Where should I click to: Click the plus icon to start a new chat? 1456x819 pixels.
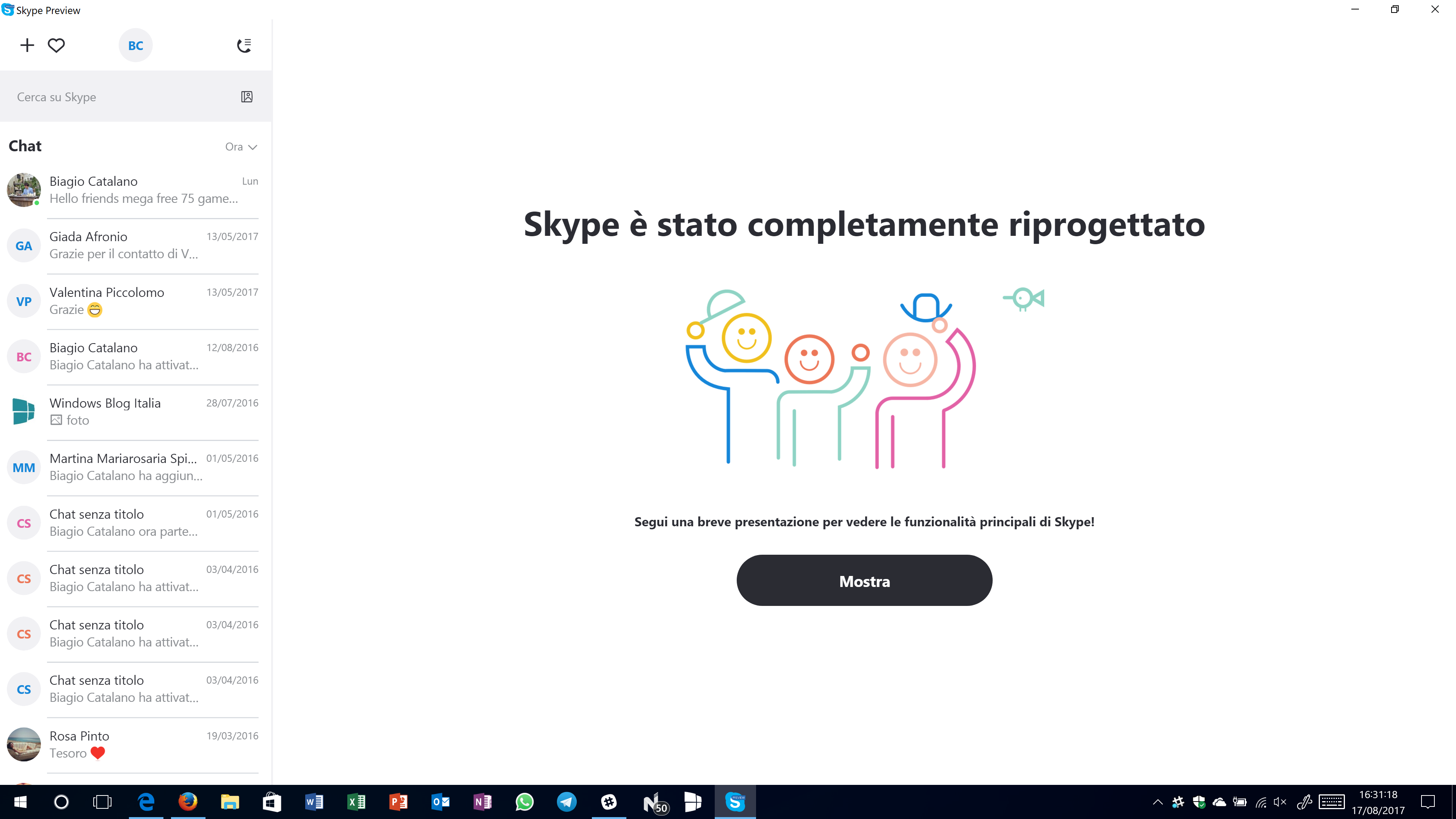coord(27,45)
